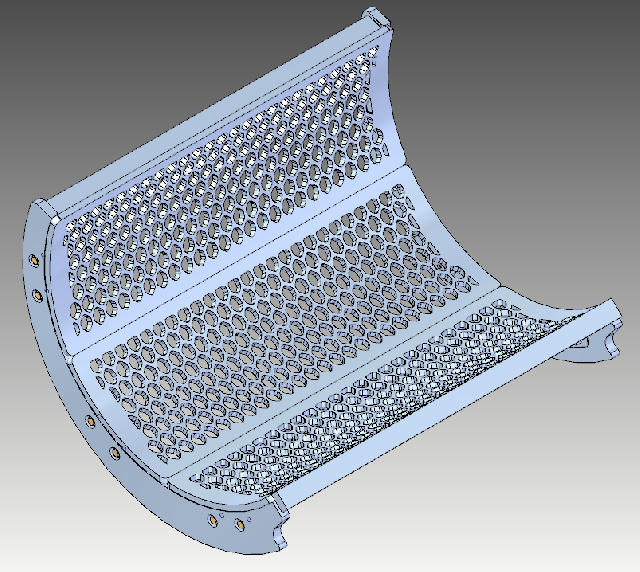The width and height of the screenshot is (640, 572).
Task: Select the rightmost gold hole on bottom flange
Action: (x=239, y=525)
